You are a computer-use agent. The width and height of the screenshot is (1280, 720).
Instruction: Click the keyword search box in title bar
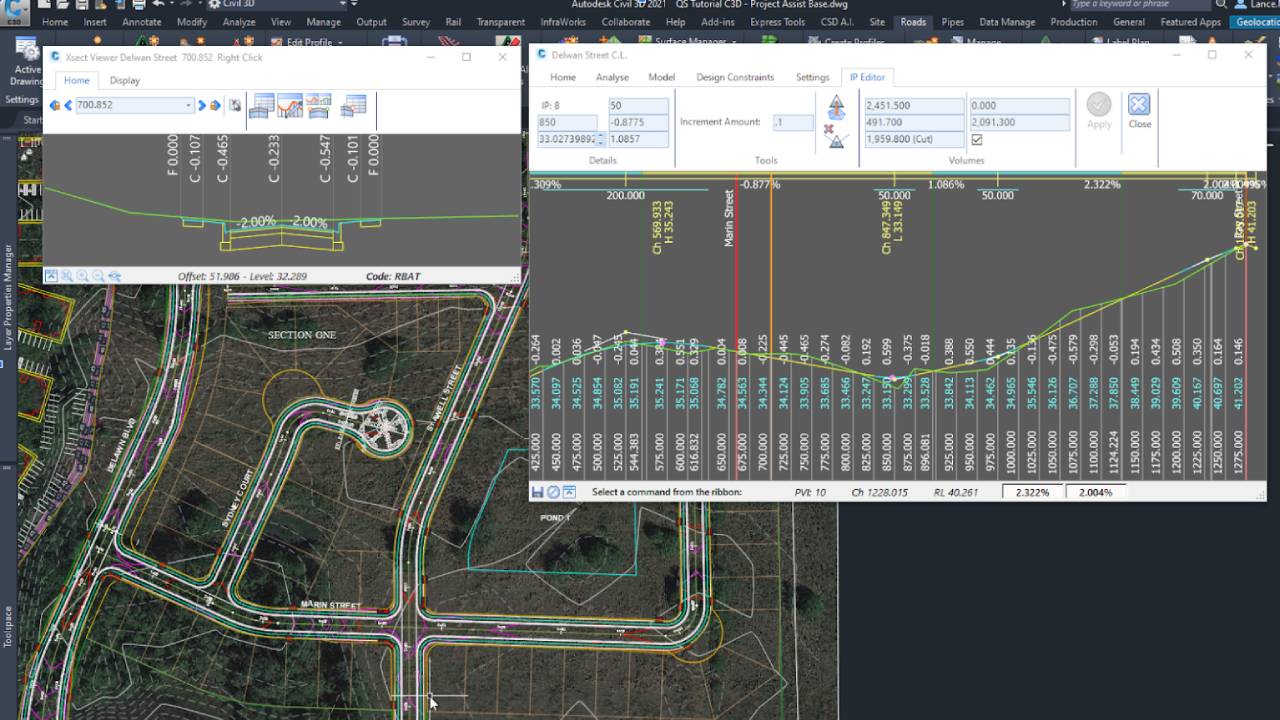coord(1139,5)
